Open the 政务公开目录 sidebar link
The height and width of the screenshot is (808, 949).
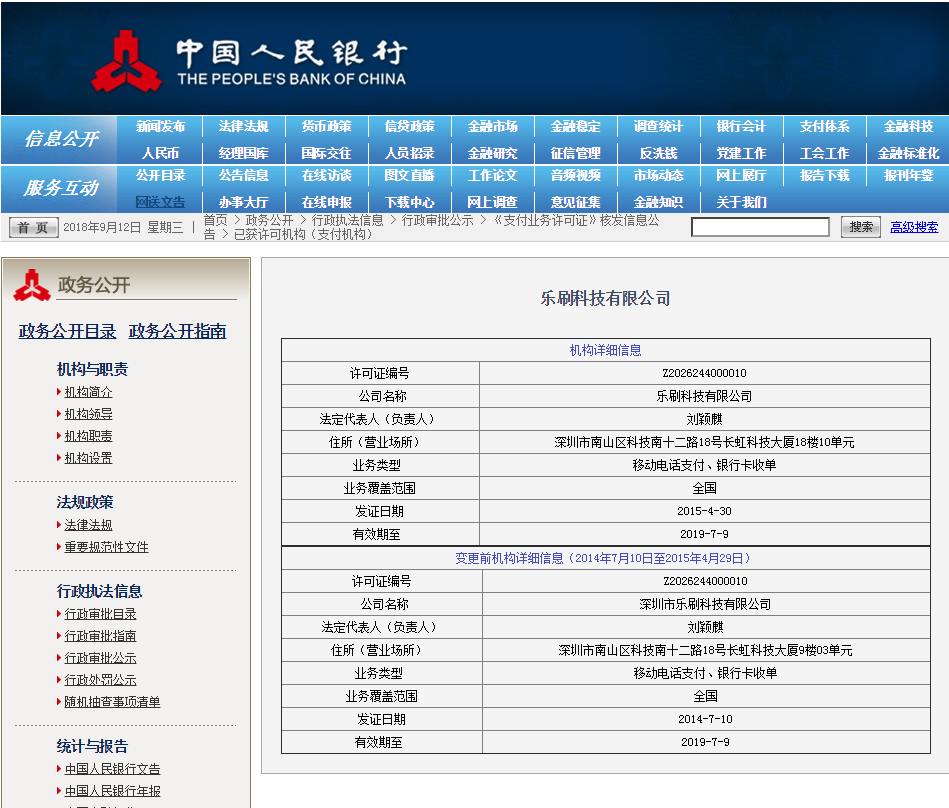[67, 332]
